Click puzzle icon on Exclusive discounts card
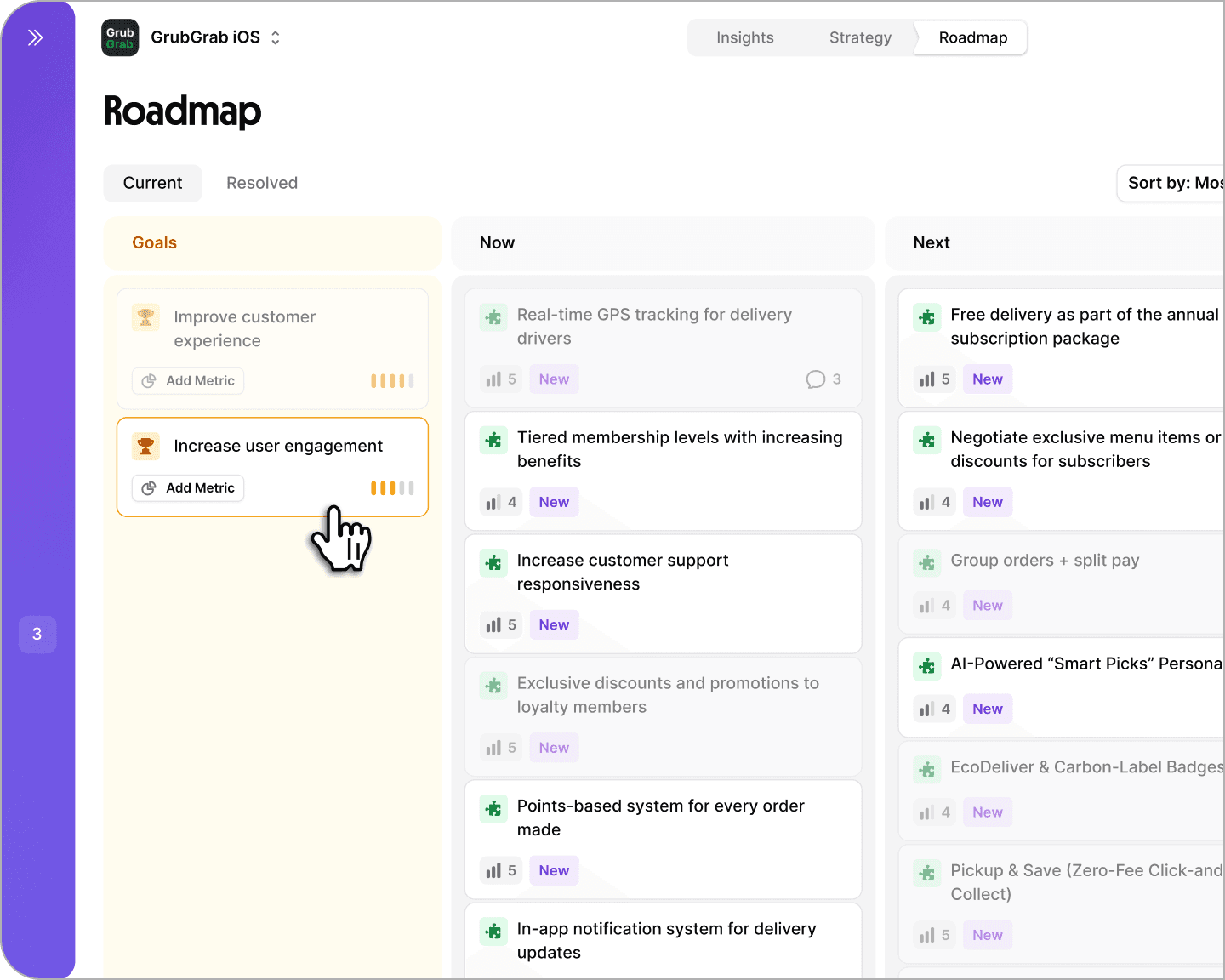The height and width of the screenshot is (980, 1225). (493, 686)
